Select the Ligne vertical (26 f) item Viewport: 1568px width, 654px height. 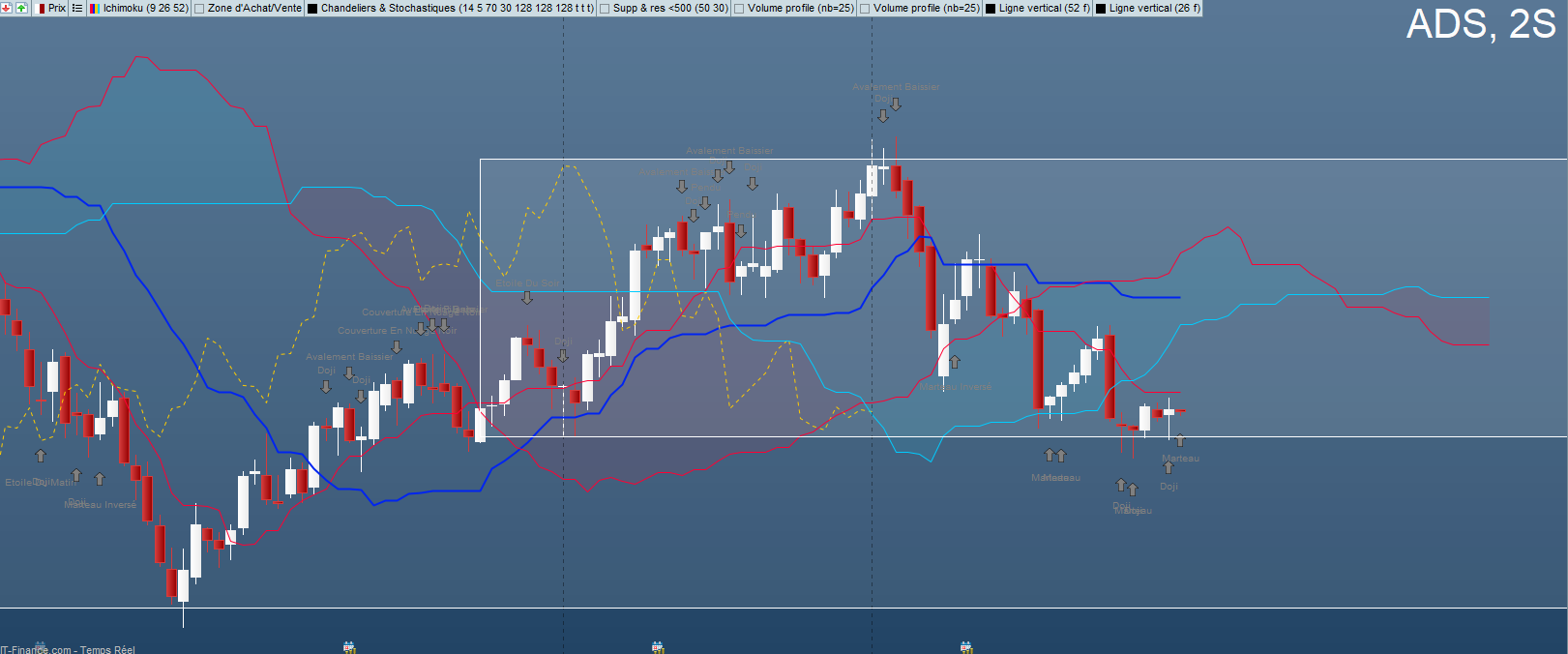(1154, 8)
